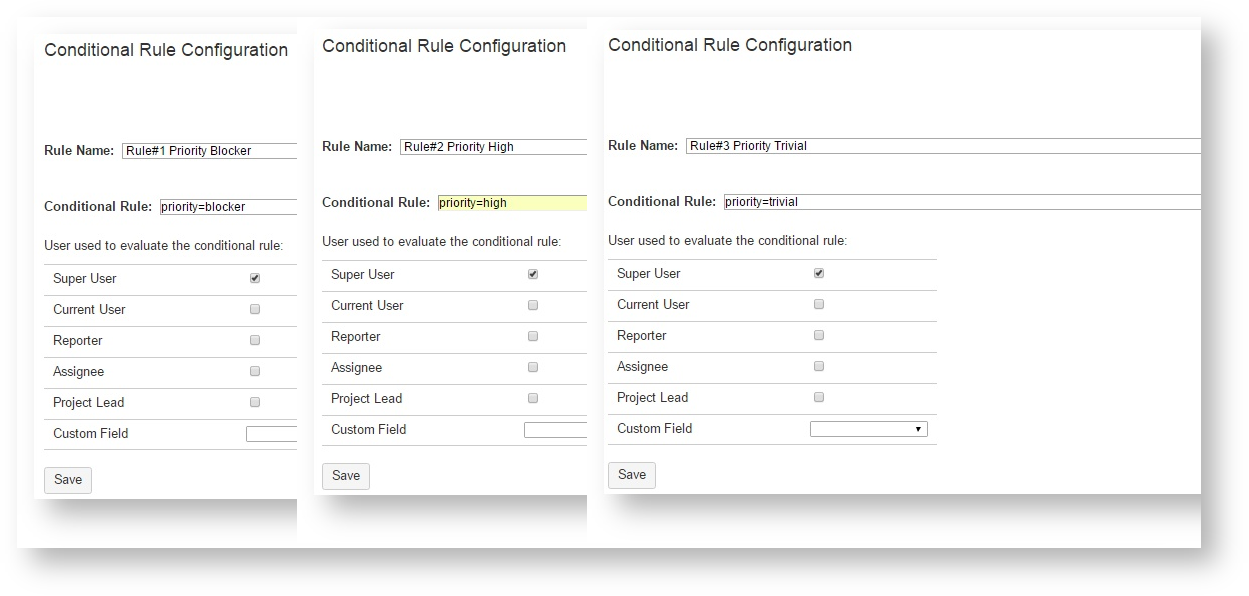Image resolution: width=1249 pixels, height=596 pixels.
Task: Tick Project Lead in Rule#3 panel
Action: coord(819,397)
